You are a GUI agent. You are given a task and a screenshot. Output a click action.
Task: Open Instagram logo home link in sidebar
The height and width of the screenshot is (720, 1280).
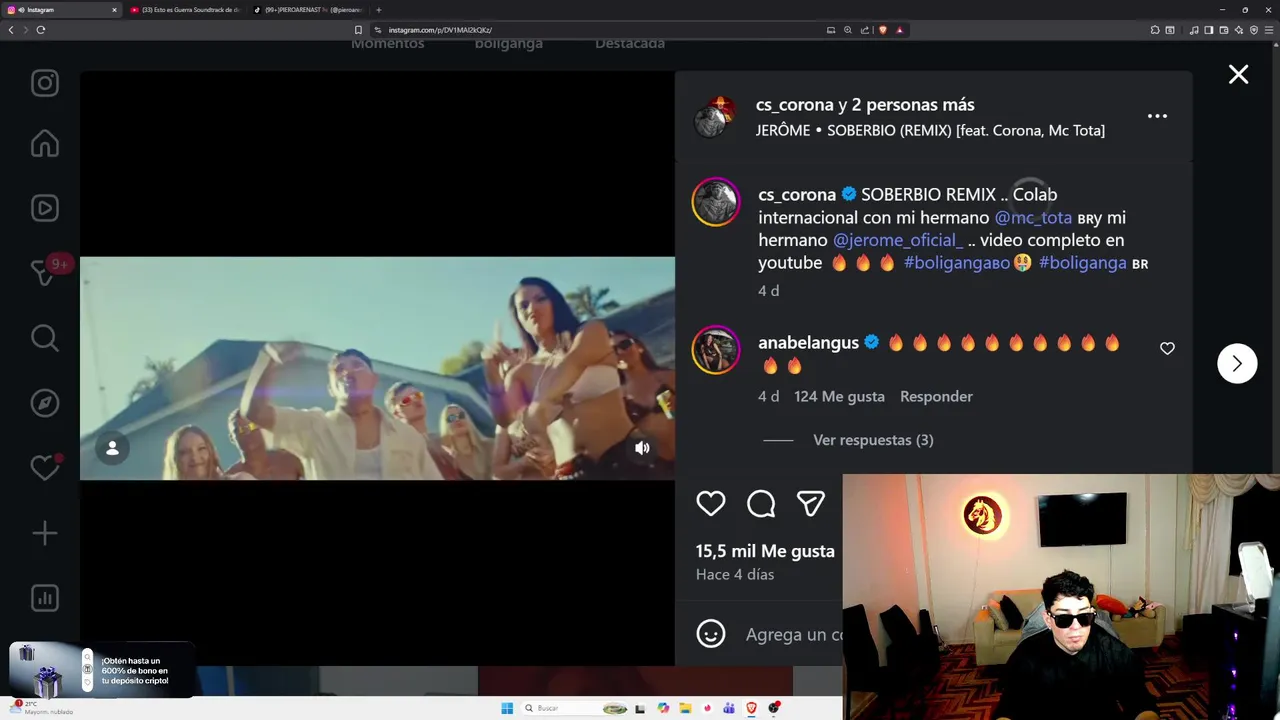(44, 82)
